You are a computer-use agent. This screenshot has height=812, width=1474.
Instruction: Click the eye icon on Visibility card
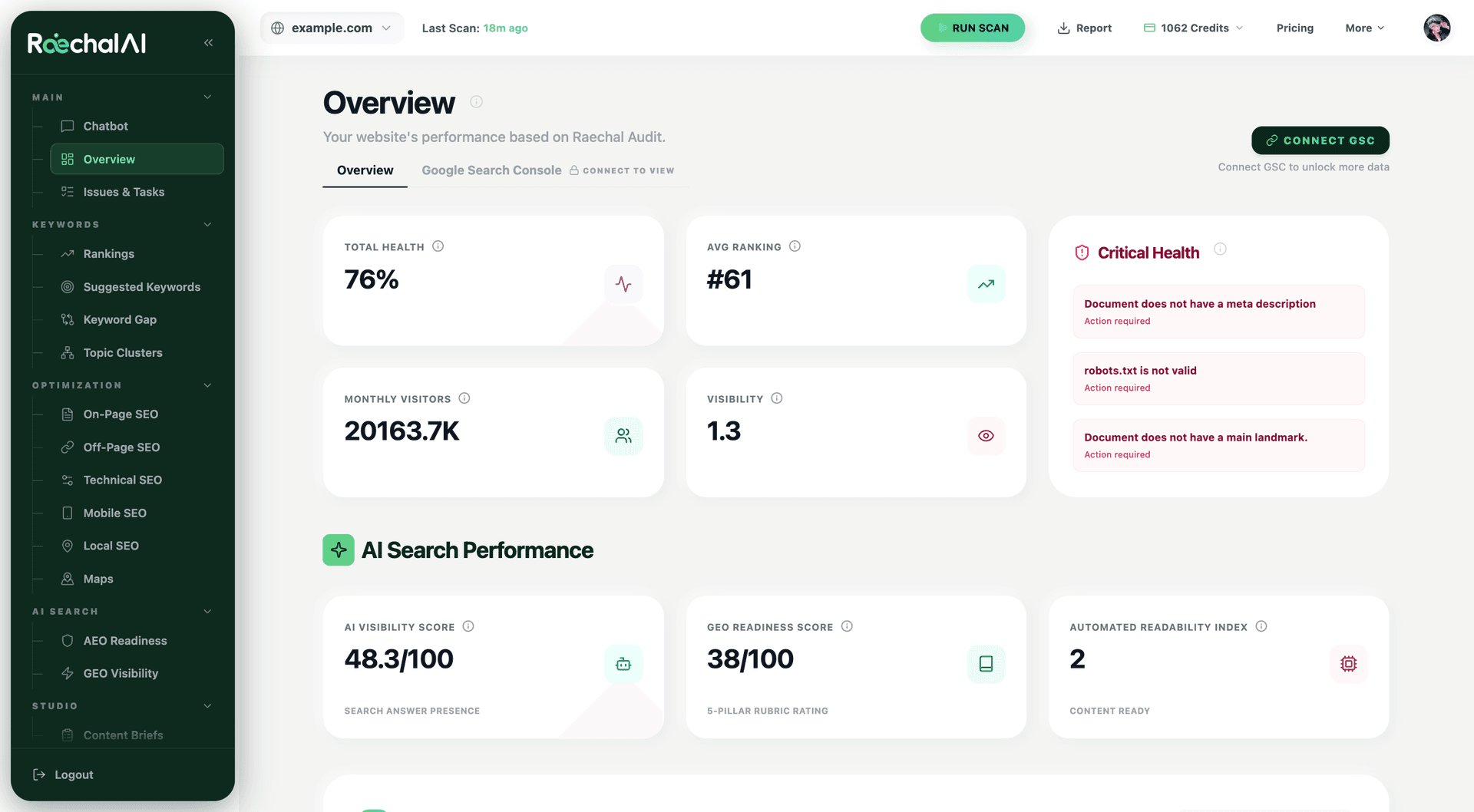point(986,436)
